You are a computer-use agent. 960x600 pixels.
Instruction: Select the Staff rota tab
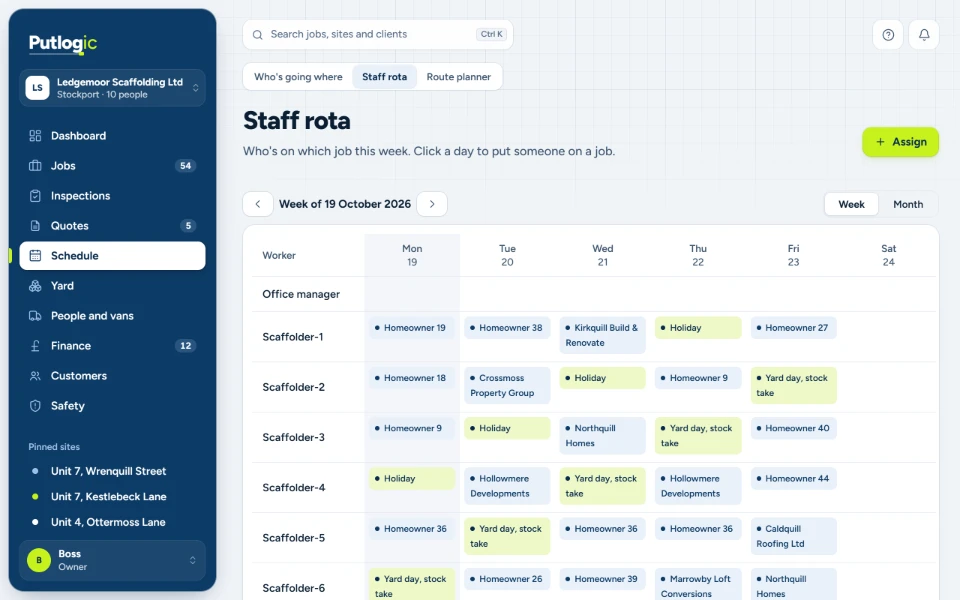tap(384, 77)
